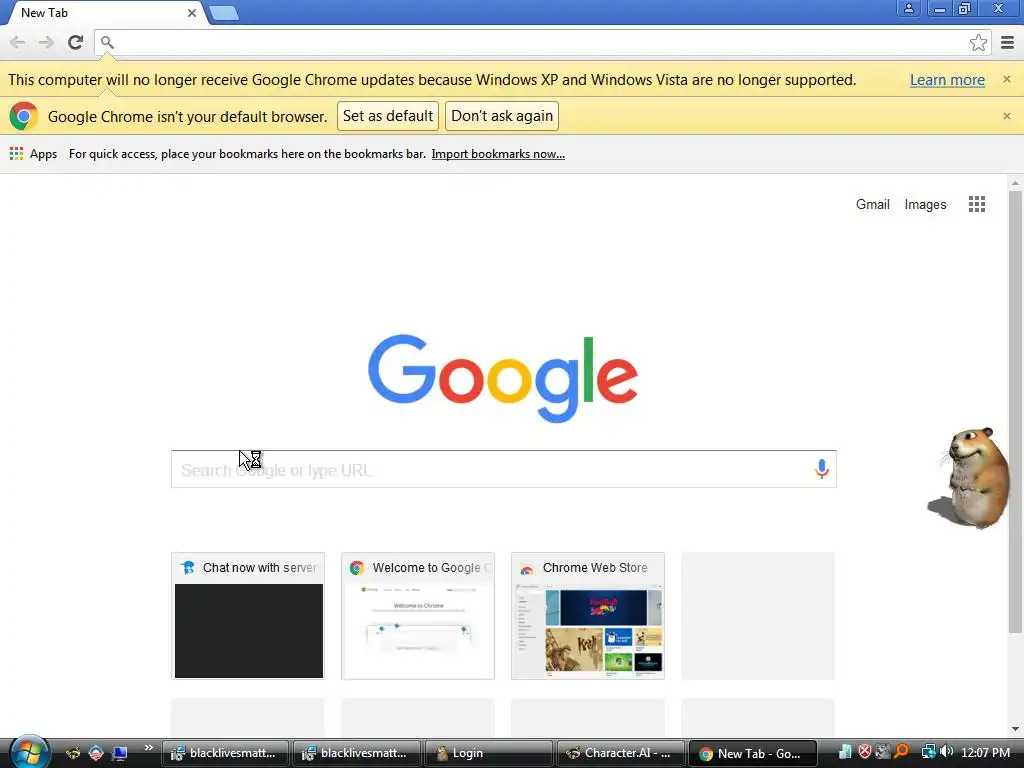Click the taskbar clock 12:07 PM

tap(985, 753)
